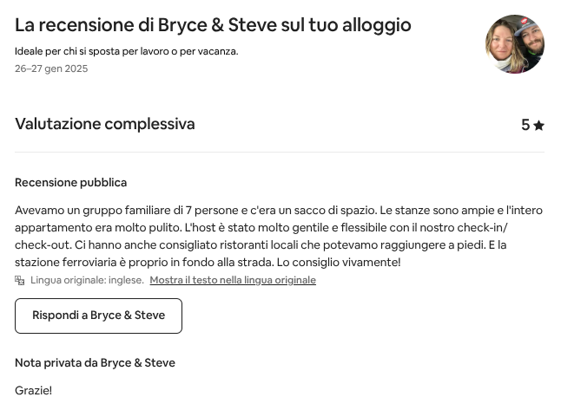This screenshot has width=561, height=397.
Task: Click the translation icon before Lingua originale
Action: coord(20,280)
